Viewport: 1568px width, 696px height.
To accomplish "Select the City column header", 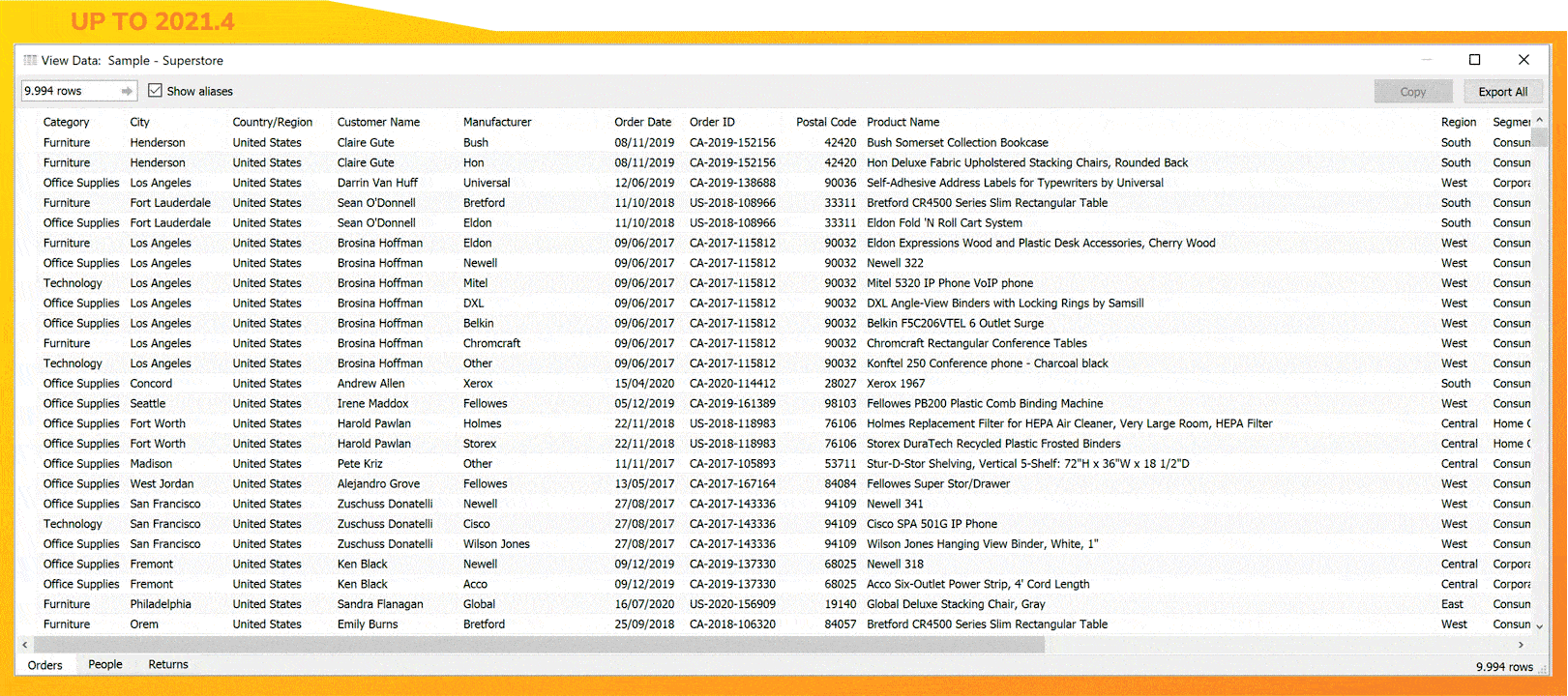I will coord(140,123).
